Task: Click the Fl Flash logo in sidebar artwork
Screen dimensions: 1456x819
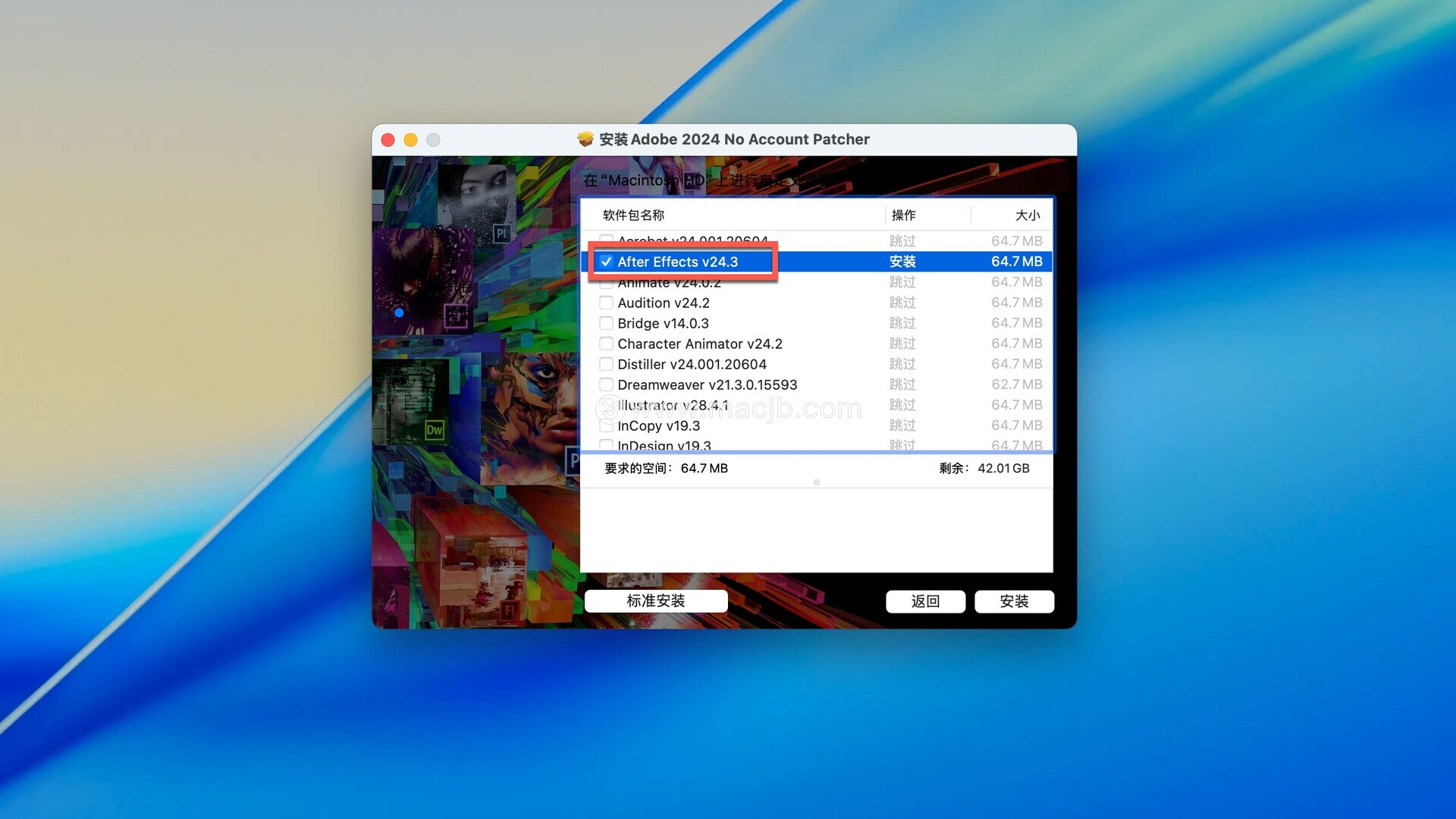Action: 509,610
